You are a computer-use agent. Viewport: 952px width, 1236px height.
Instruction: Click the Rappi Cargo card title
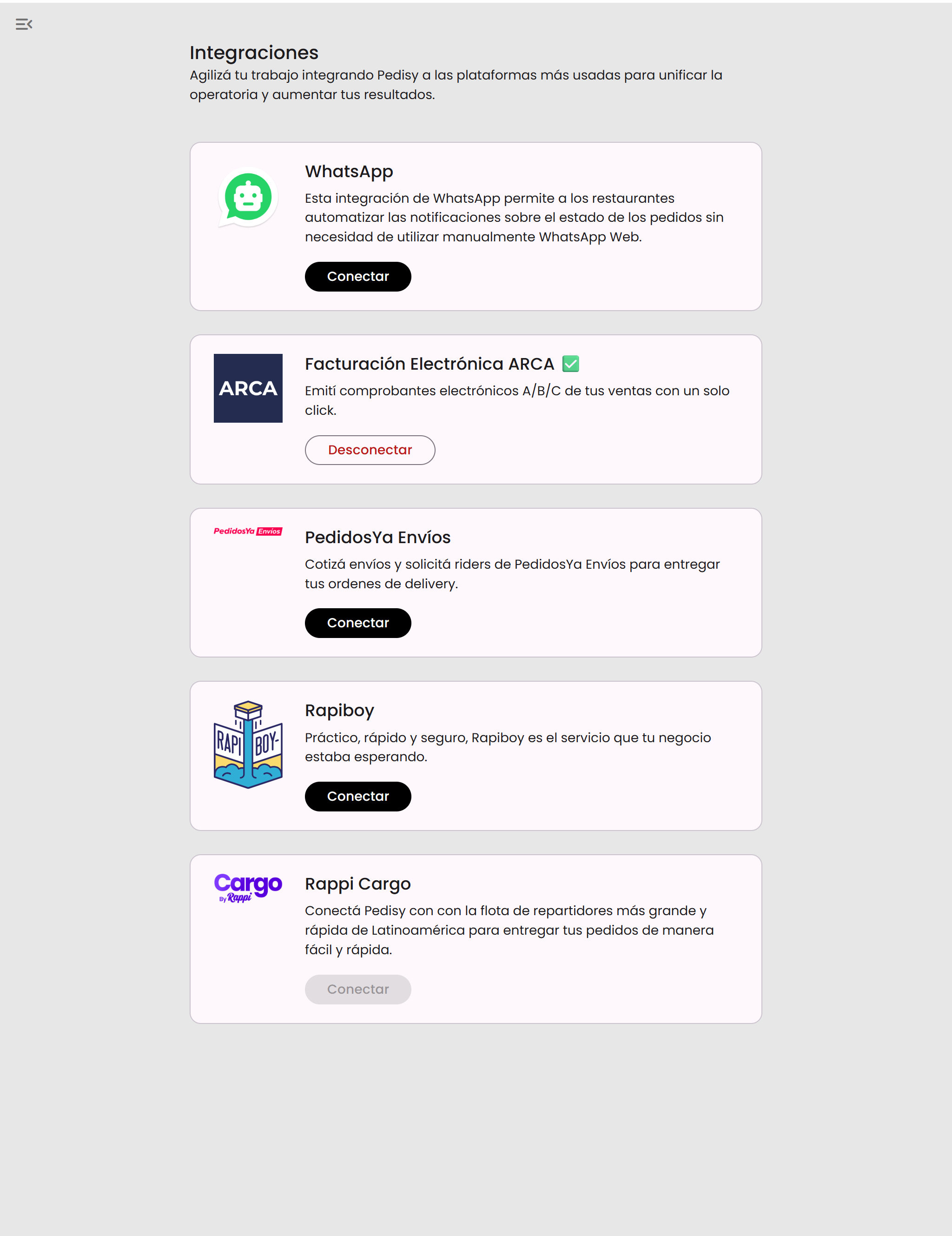pyautogui.click(x=357, y=884)
